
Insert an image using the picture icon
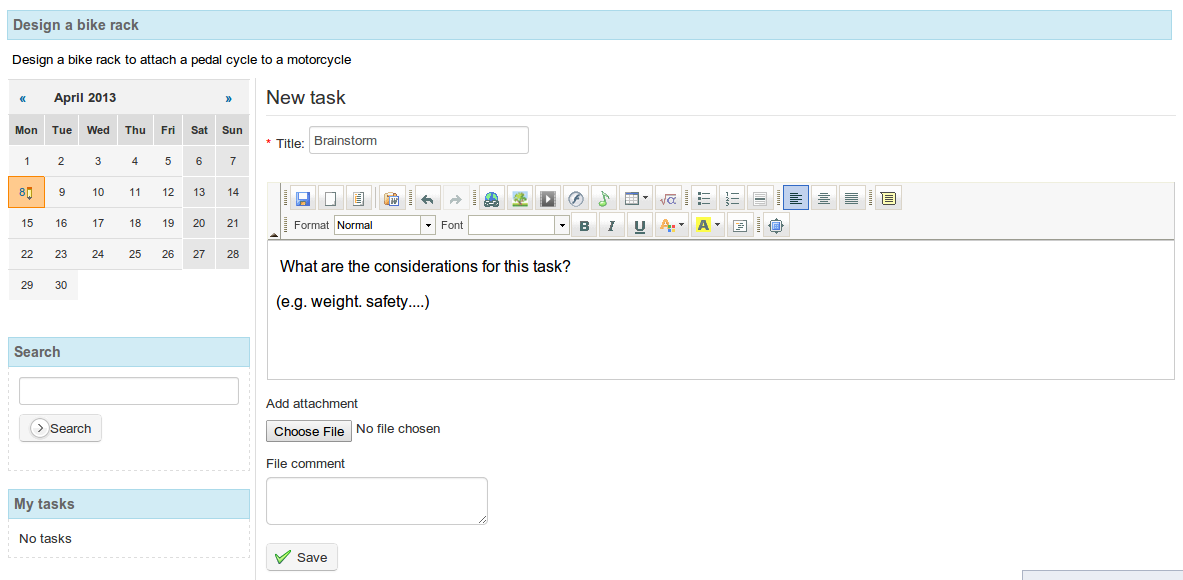click(x=519, y=198)
